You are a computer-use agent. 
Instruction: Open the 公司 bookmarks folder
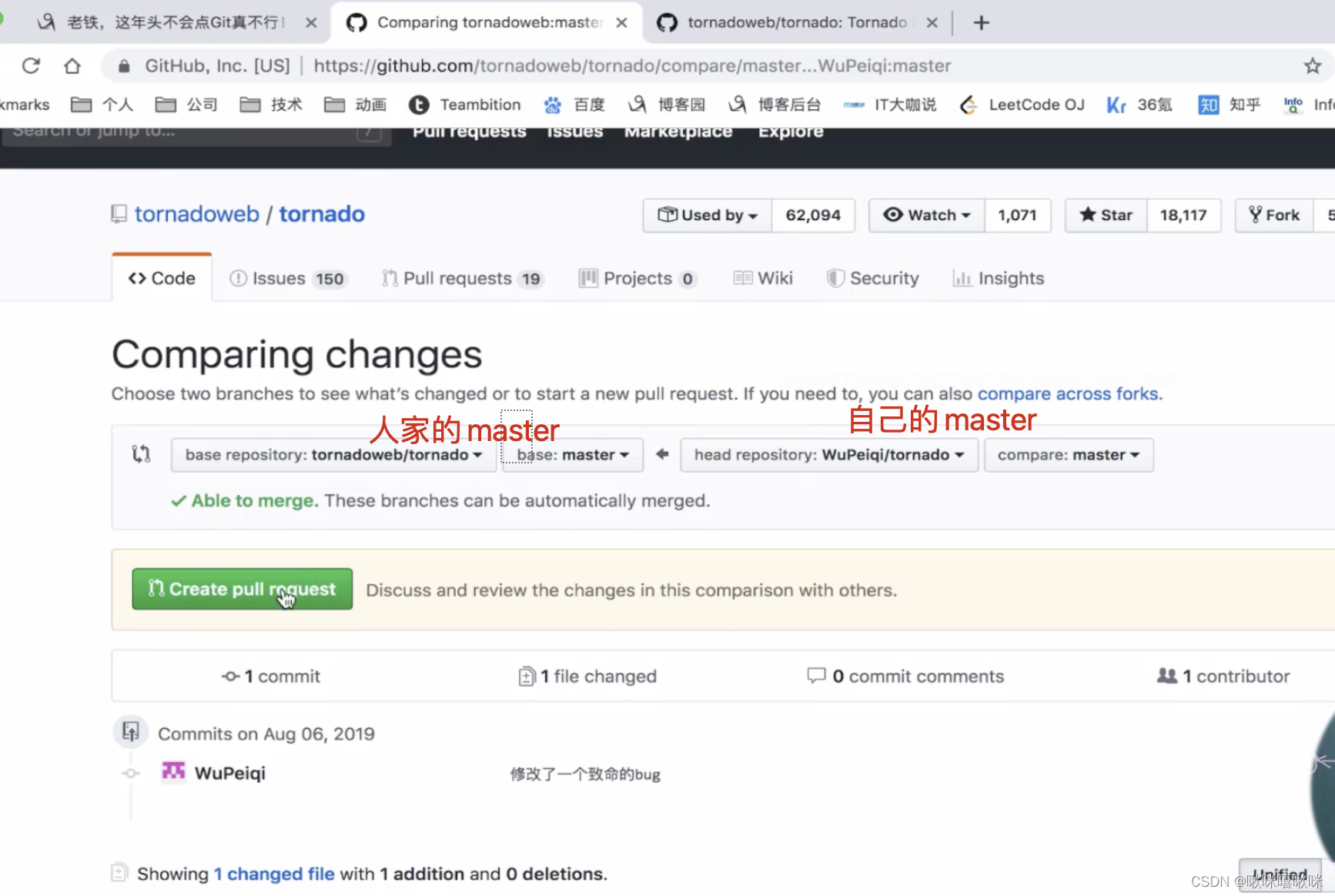[186, 105]
